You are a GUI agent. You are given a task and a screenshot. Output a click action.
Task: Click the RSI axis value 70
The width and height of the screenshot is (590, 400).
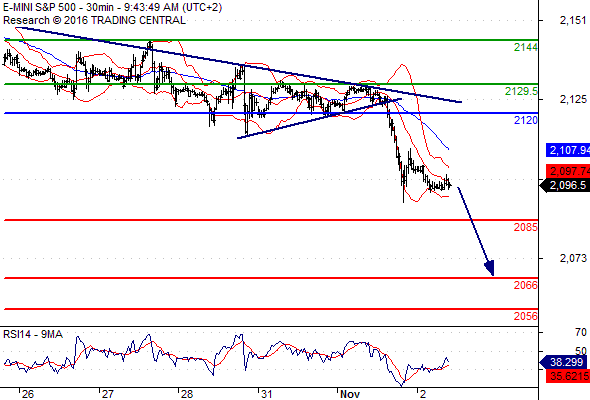pyautogui.click(x=581, y=332)
